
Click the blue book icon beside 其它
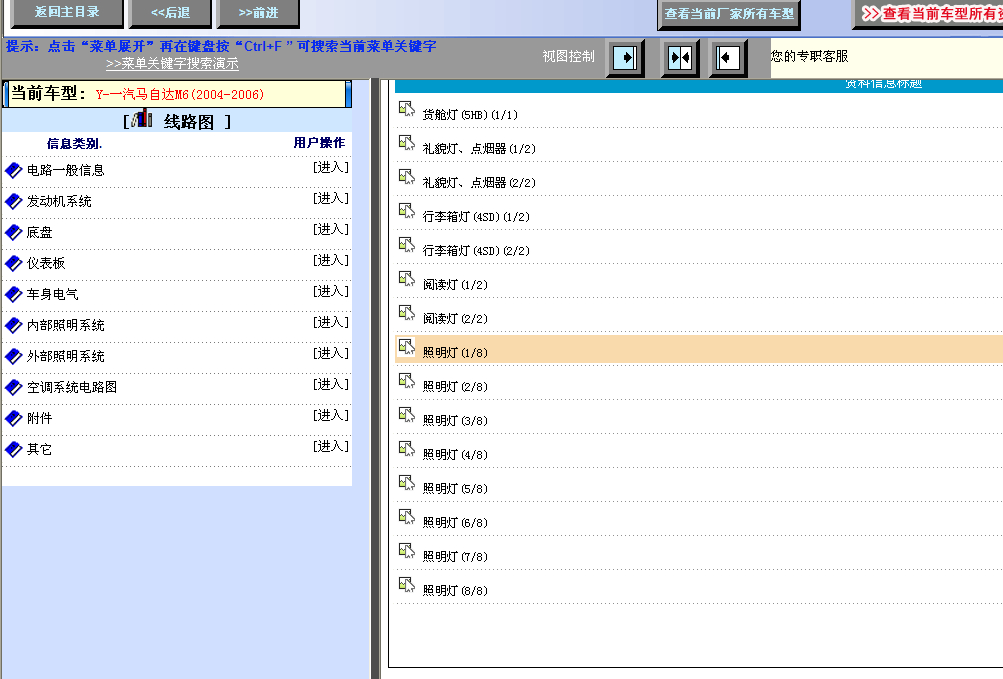point(13,449)
